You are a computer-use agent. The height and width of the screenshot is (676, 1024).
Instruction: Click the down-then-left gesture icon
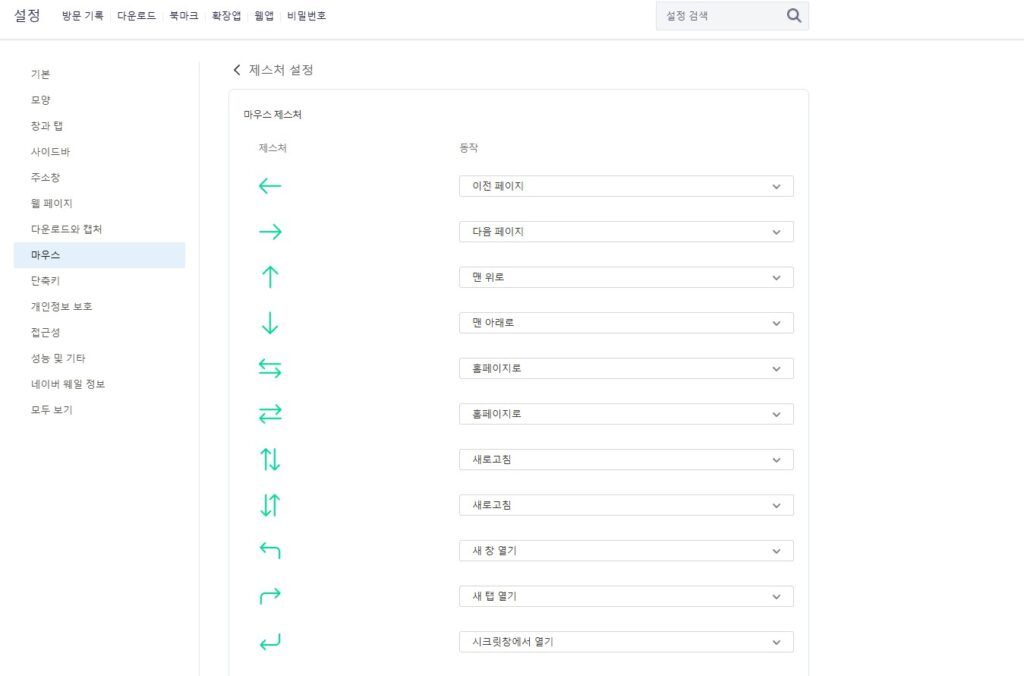pyautogui.click(x=270, y=642)
